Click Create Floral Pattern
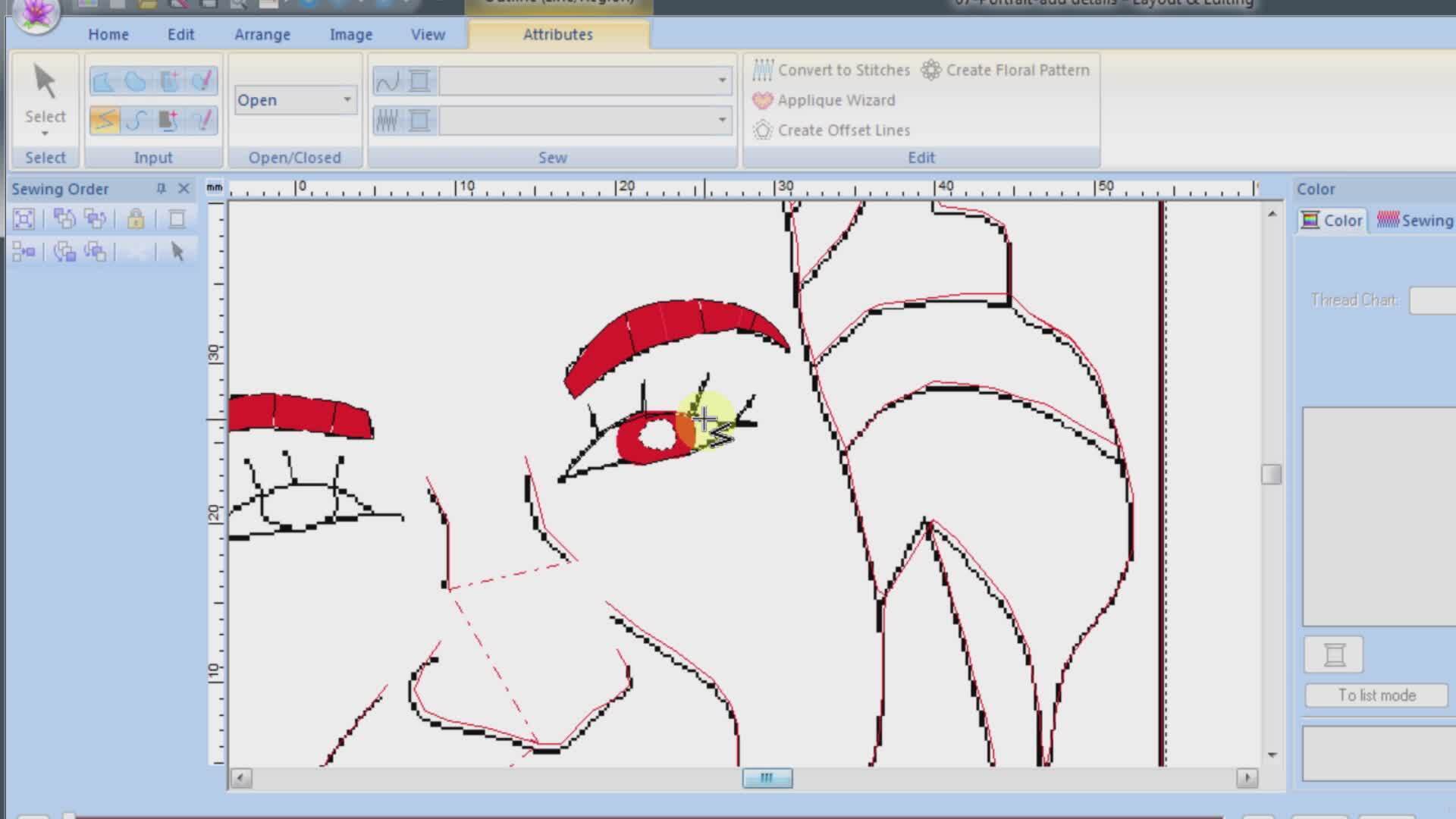The height and width of the screenshot is (819, 1456). (x=1006, y=70)
